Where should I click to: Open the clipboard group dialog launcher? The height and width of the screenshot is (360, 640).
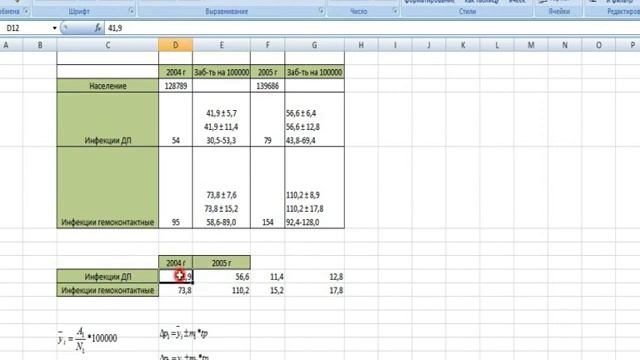pyautogui.click(x=26, y=11)
